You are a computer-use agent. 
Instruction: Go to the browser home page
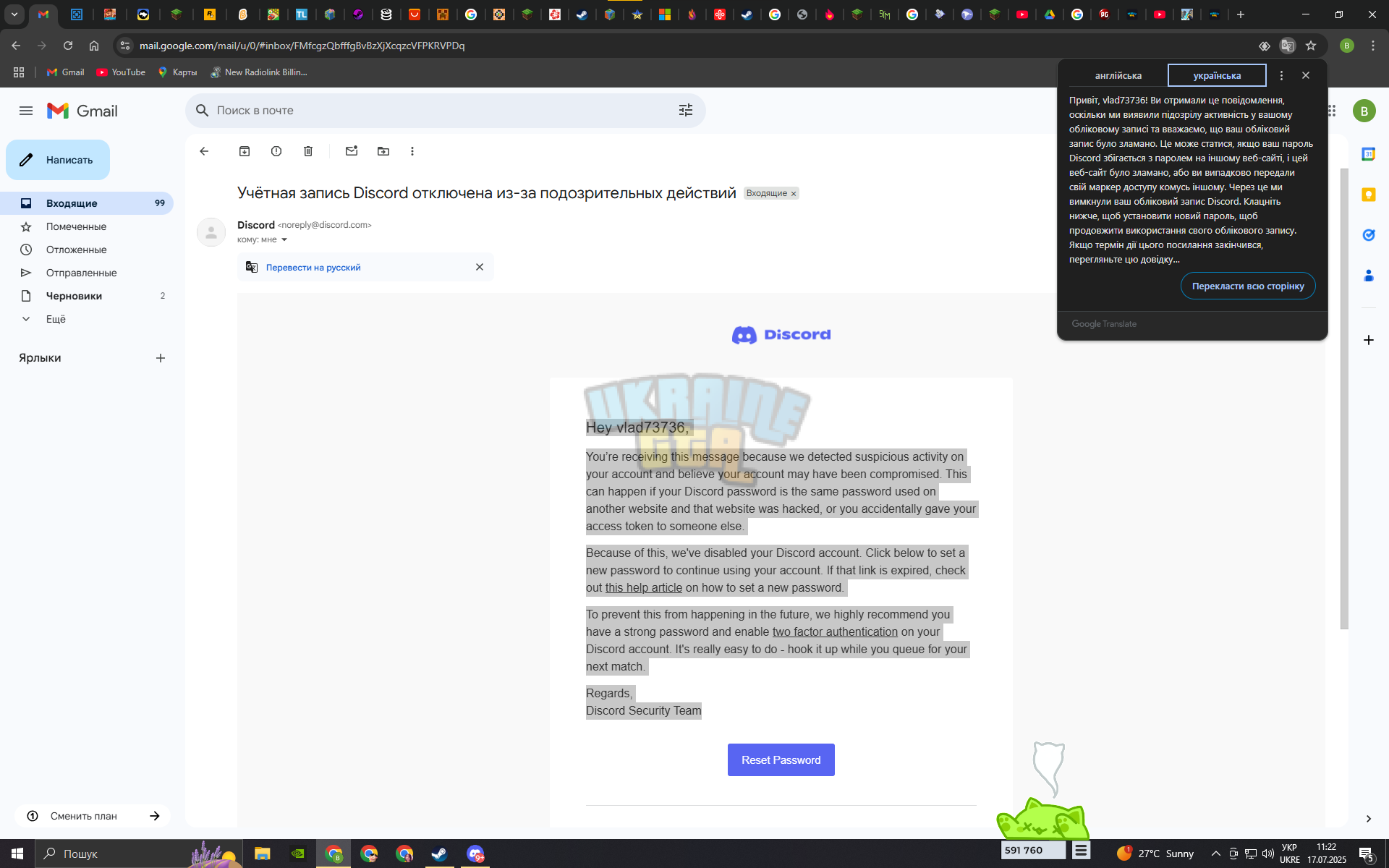tap(94, 46)
